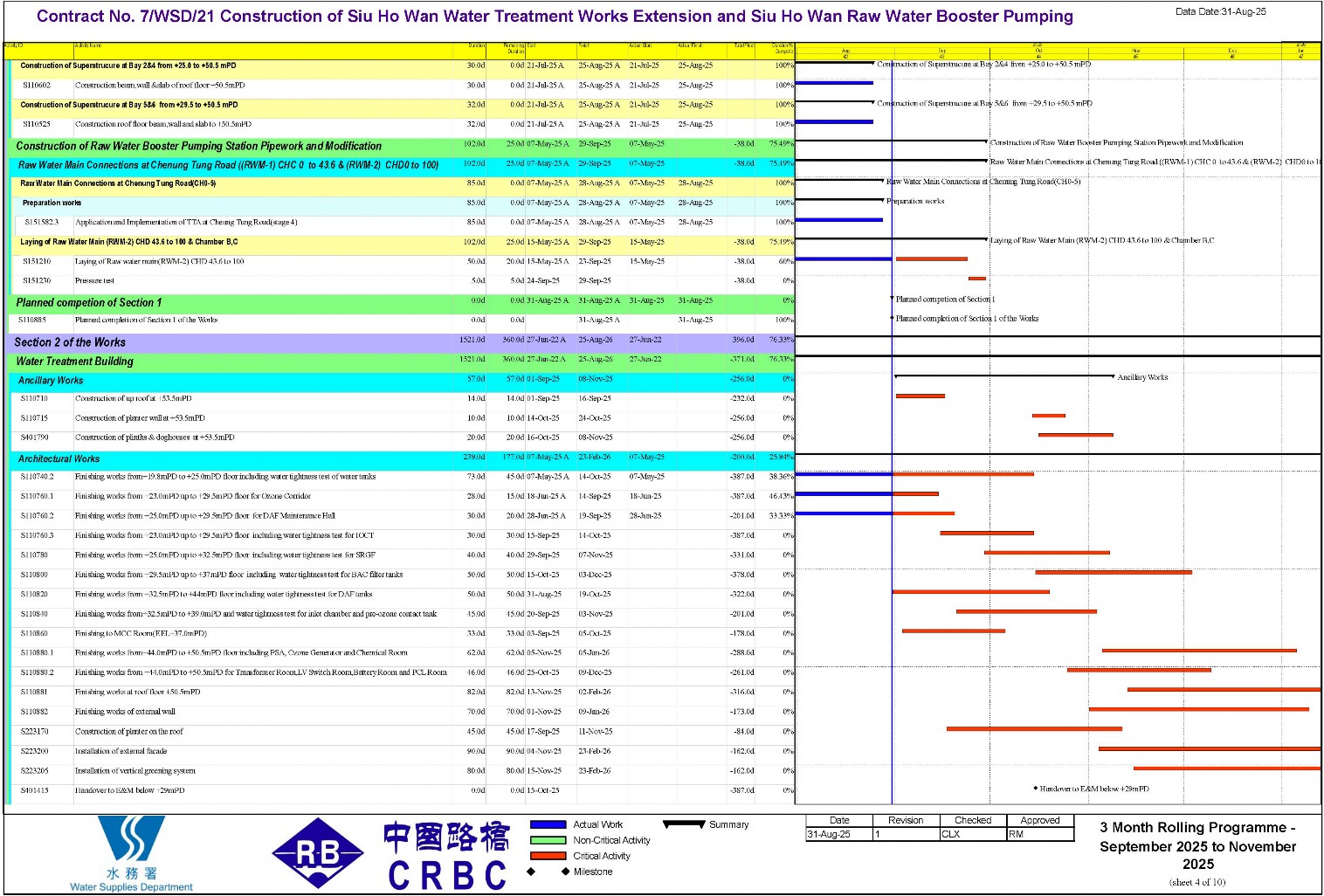The height and width of the screenshot is (896, 1324).
Task: Click activity ID S110780
Action: coord(35,555)
